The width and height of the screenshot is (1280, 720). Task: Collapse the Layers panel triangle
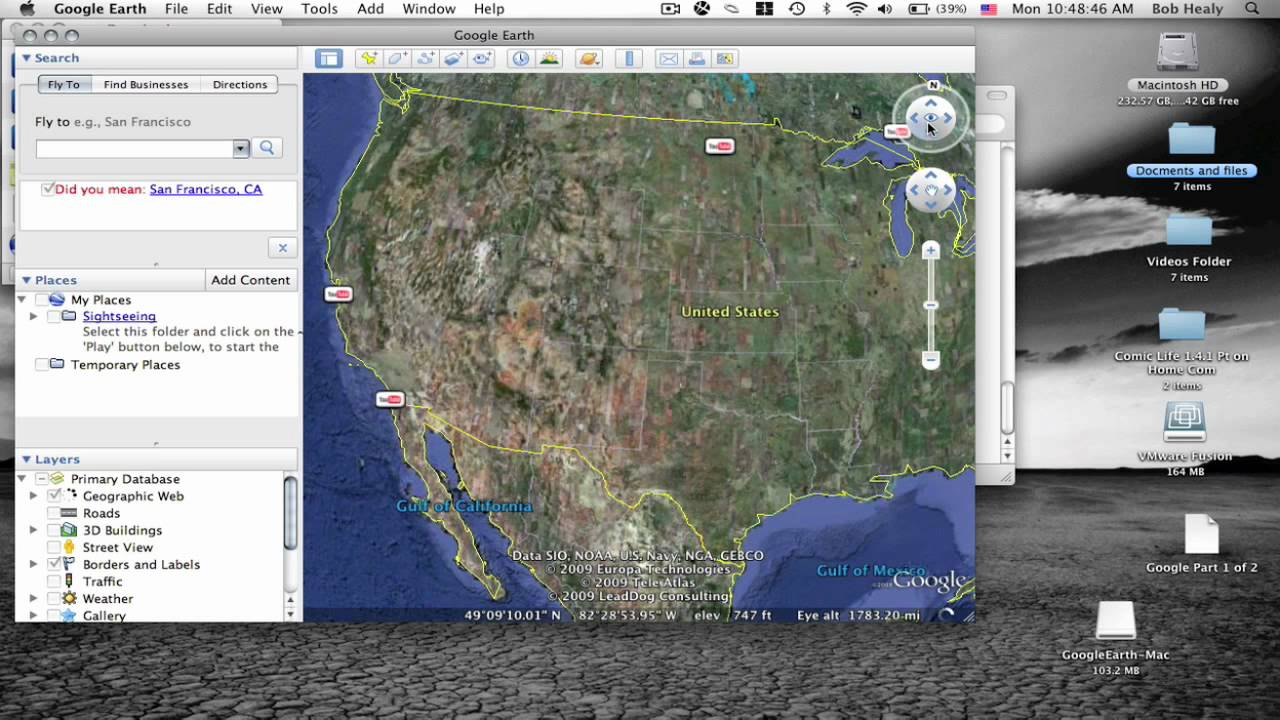pyautogui.click(x=26, y=459)
